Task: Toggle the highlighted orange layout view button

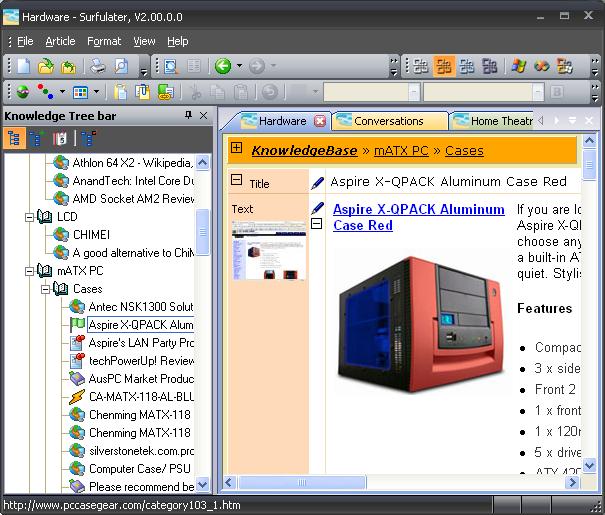Action: coord(444,66)
